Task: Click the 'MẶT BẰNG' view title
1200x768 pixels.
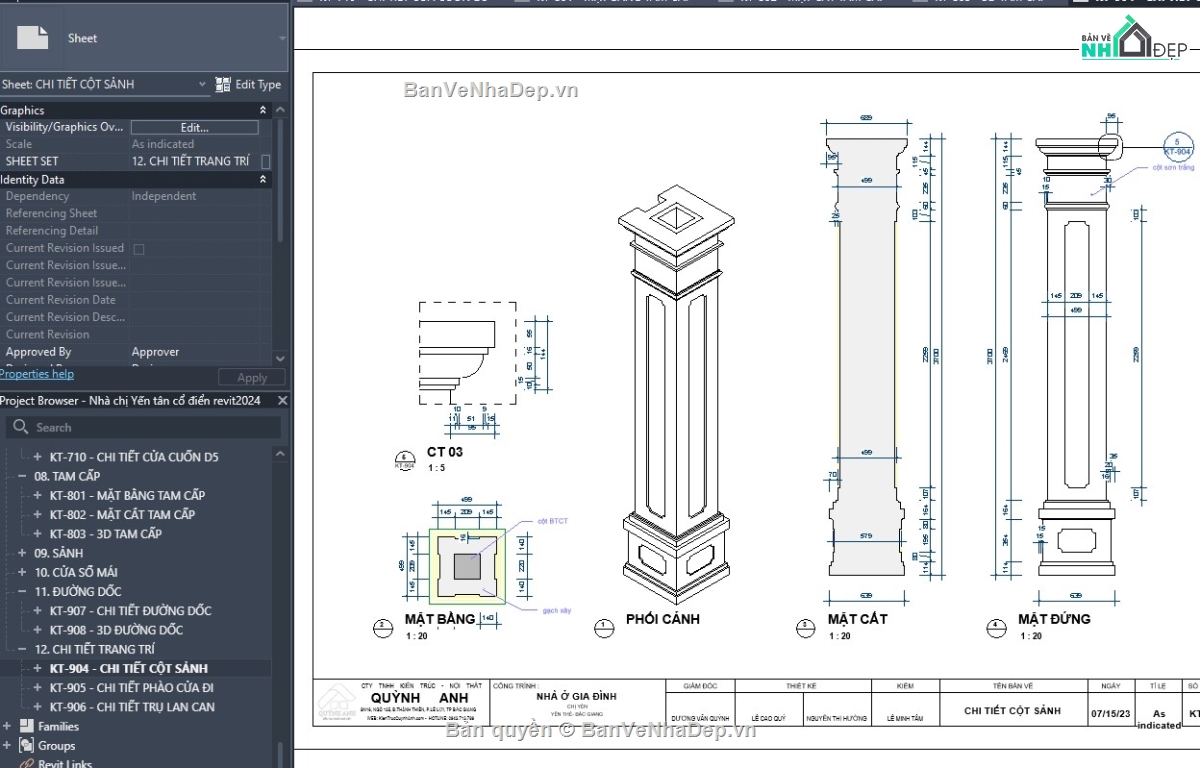Action: click(x=440, y=619)
